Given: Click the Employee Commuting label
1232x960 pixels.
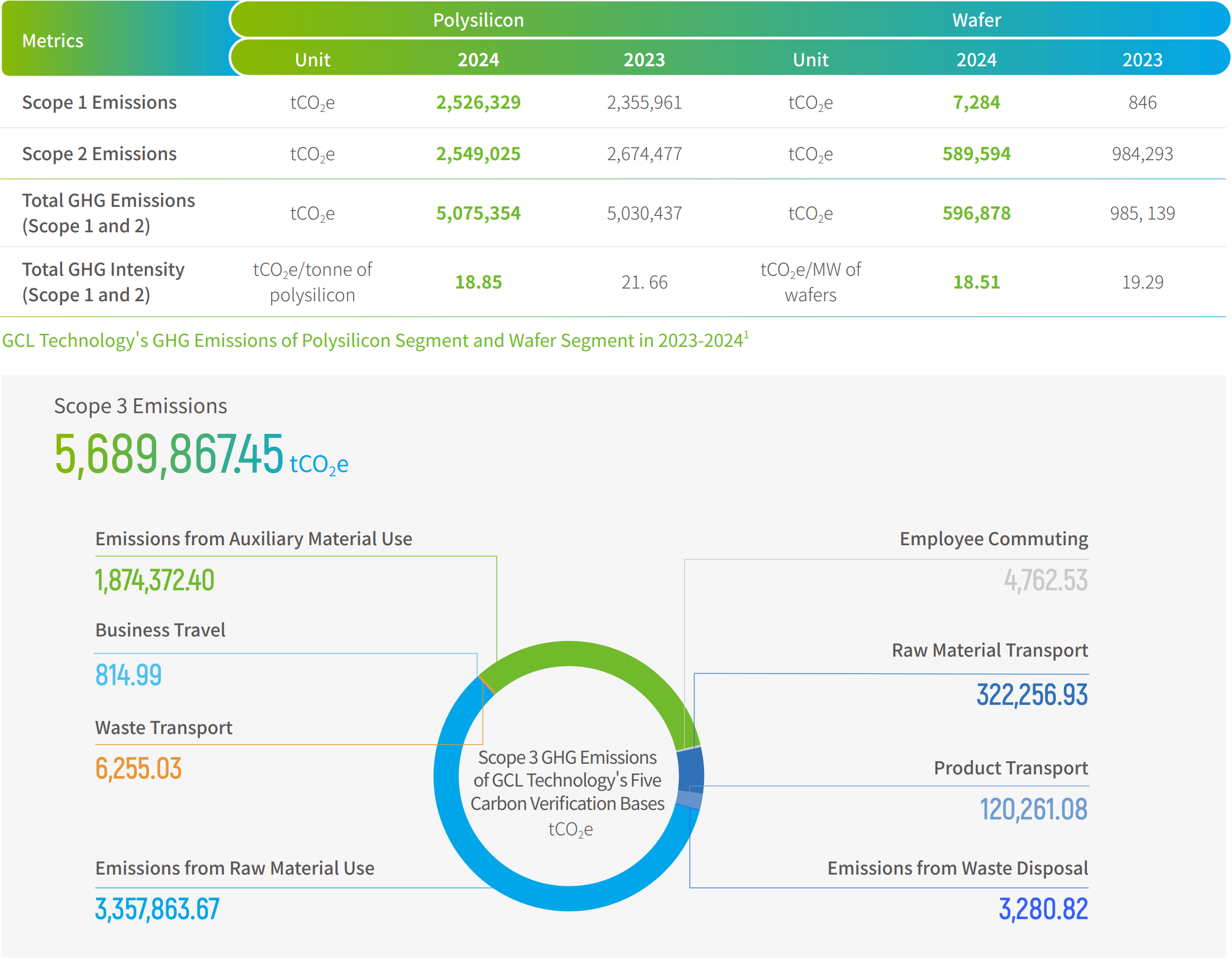Looking at the screenshot, I should 993,539.
